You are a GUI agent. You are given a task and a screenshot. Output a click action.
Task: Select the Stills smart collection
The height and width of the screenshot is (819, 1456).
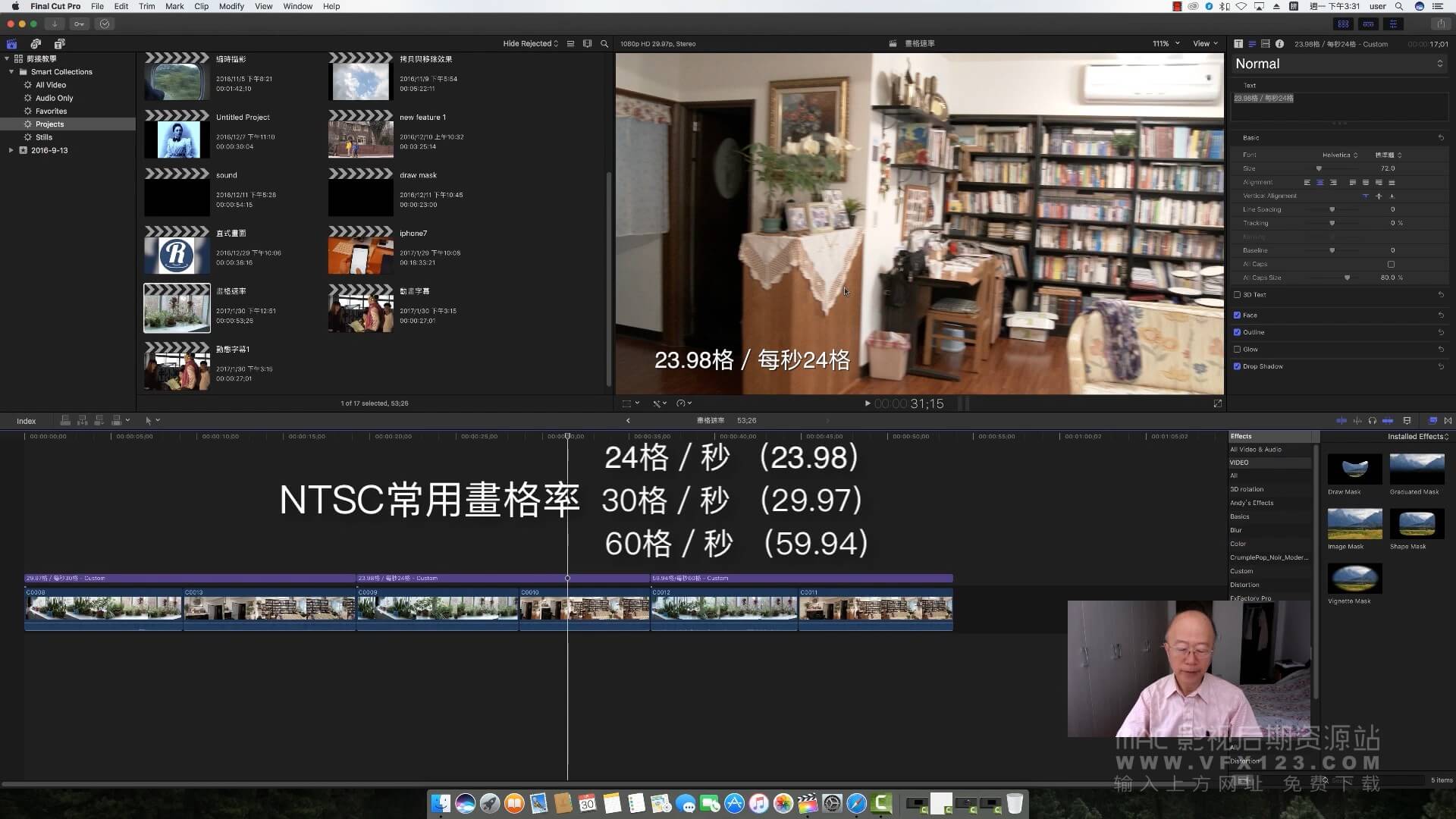pos(44,138)
